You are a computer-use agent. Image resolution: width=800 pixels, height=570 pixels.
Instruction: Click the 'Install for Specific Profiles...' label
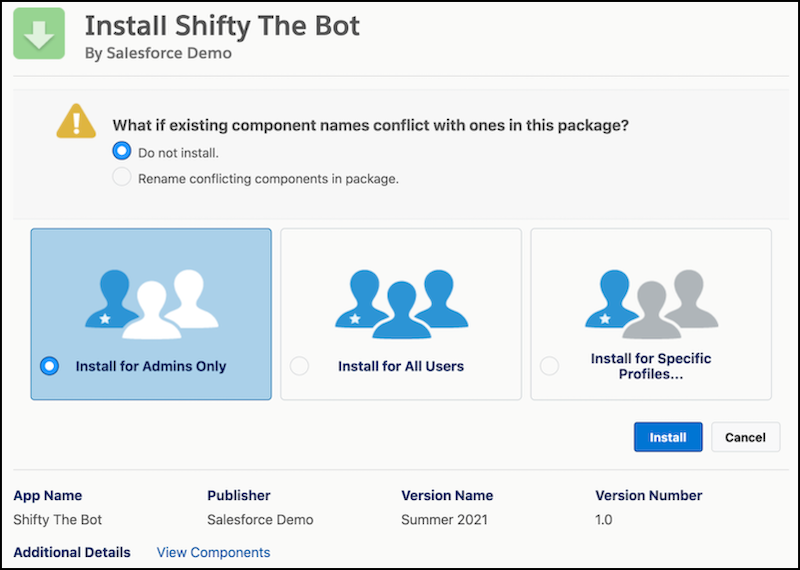pyautogui.click(x=651, y=366)
